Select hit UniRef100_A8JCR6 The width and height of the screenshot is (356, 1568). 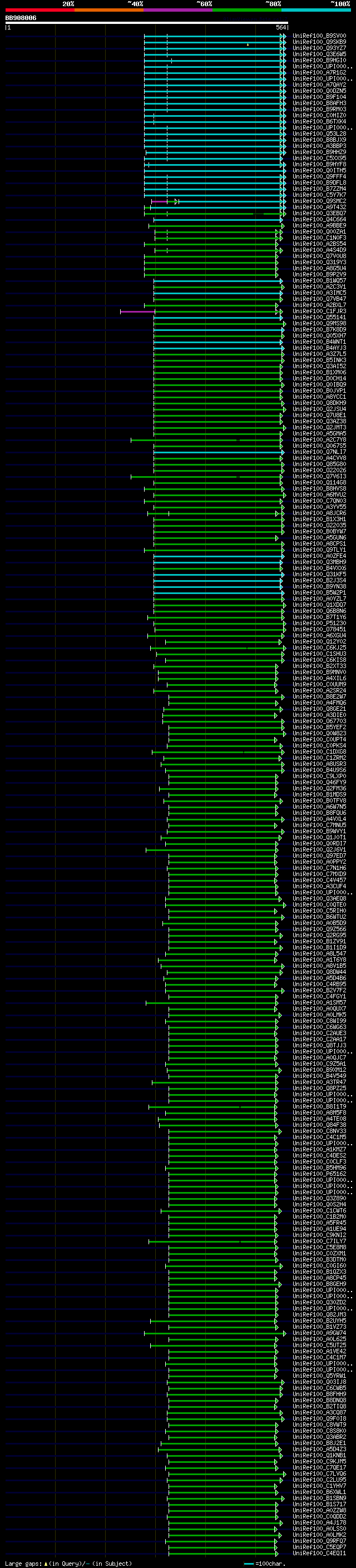coord(319,513)
